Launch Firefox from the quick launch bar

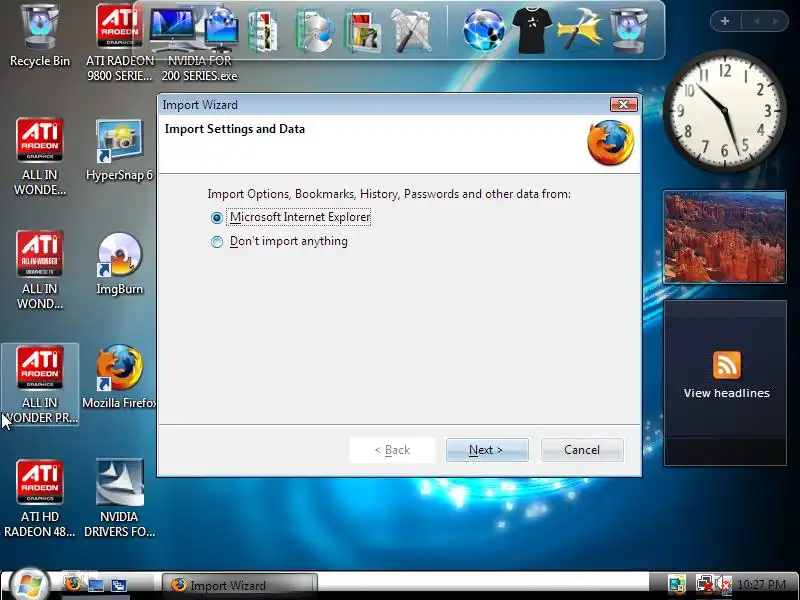[x=72, y=584]
